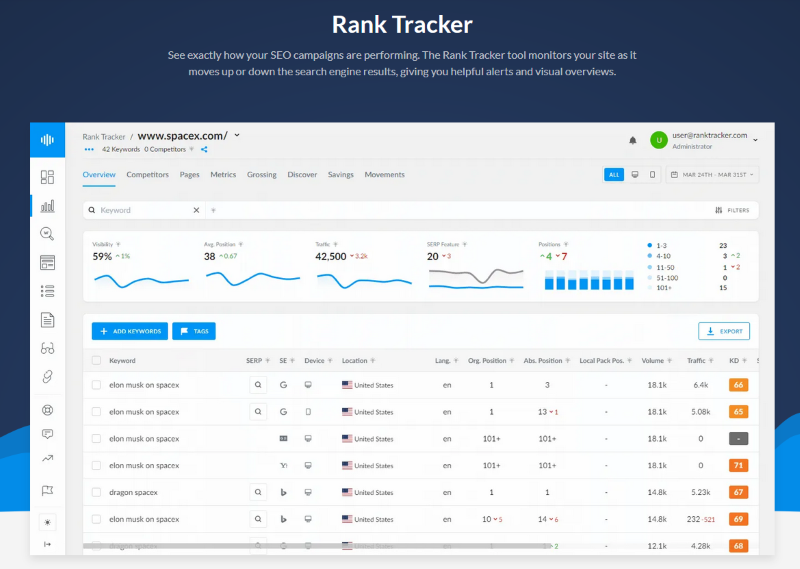The width and height of the screenshot is (800, 569).
Task: Open the three dots project menu
Action: tap(89, 150)
